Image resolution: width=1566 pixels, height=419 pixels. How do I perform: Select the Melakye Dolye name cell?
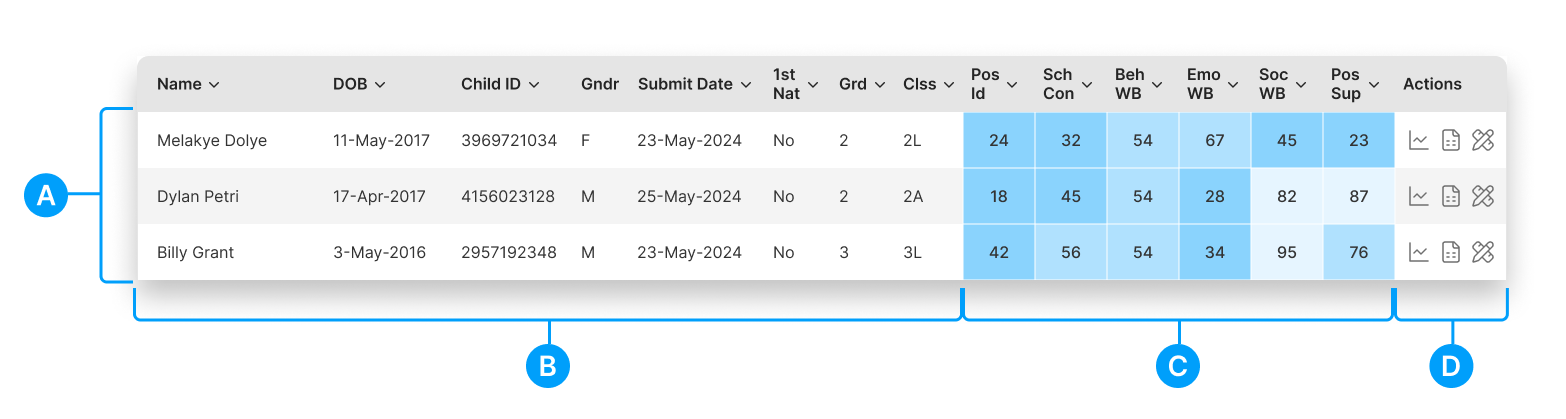(212, 140)
